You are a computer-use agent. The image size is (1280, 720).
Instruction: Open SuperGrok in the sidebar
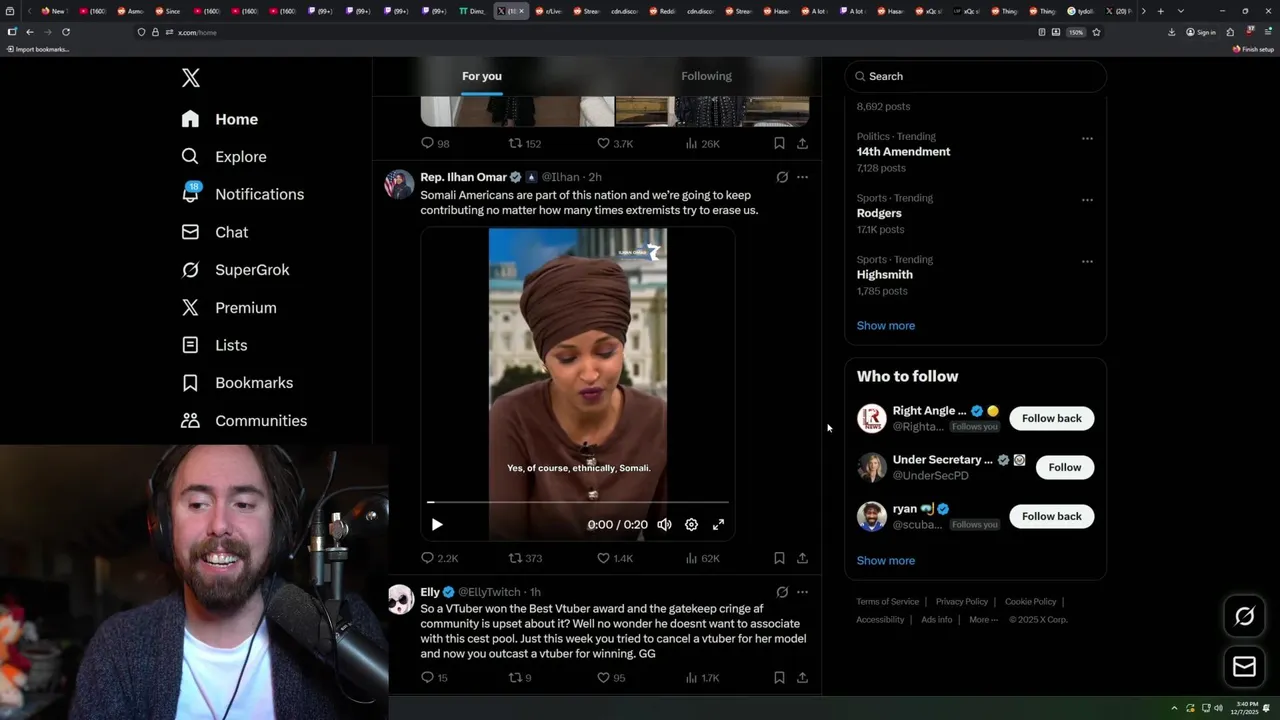pos(235,270)
